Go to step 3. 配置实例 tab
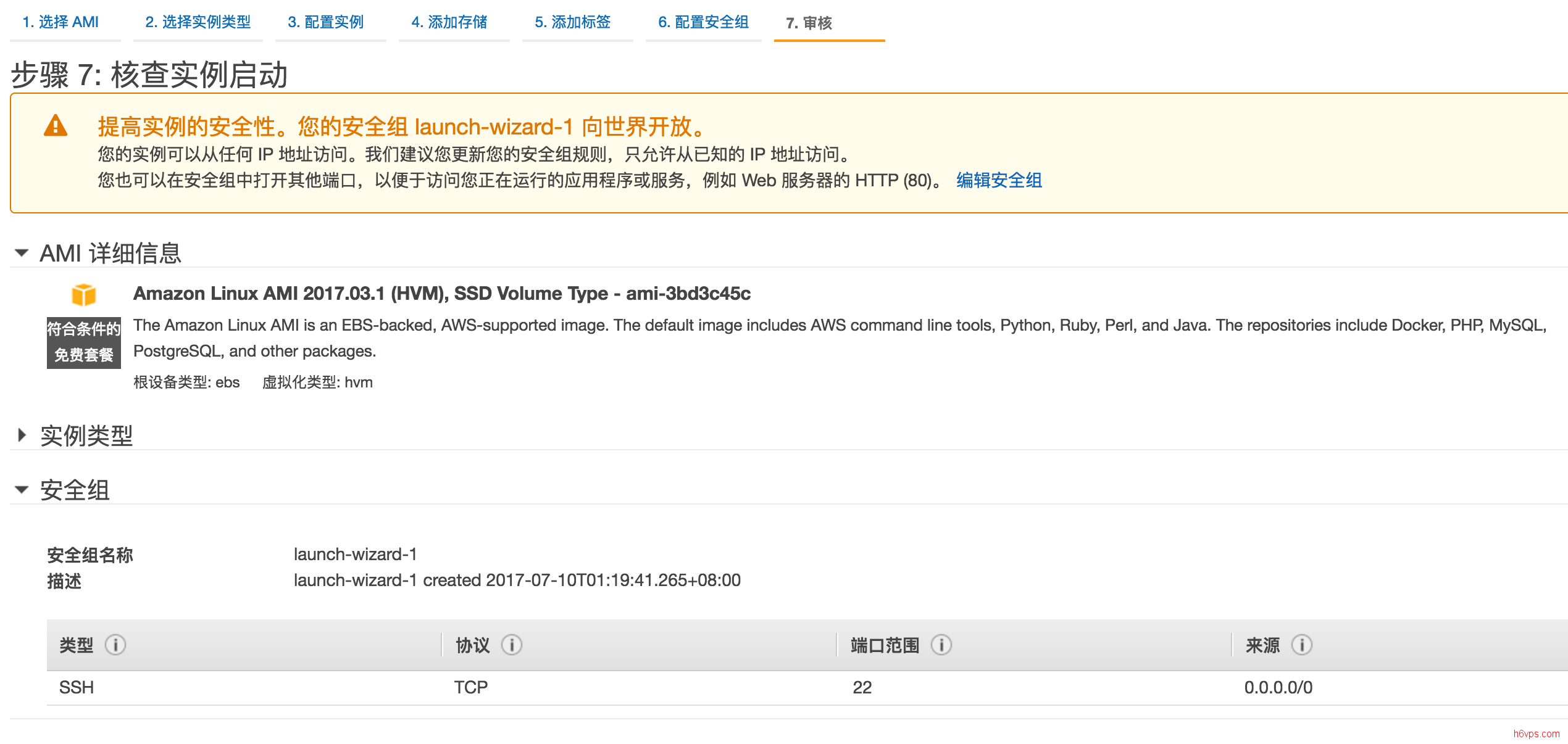 (326, 22)
